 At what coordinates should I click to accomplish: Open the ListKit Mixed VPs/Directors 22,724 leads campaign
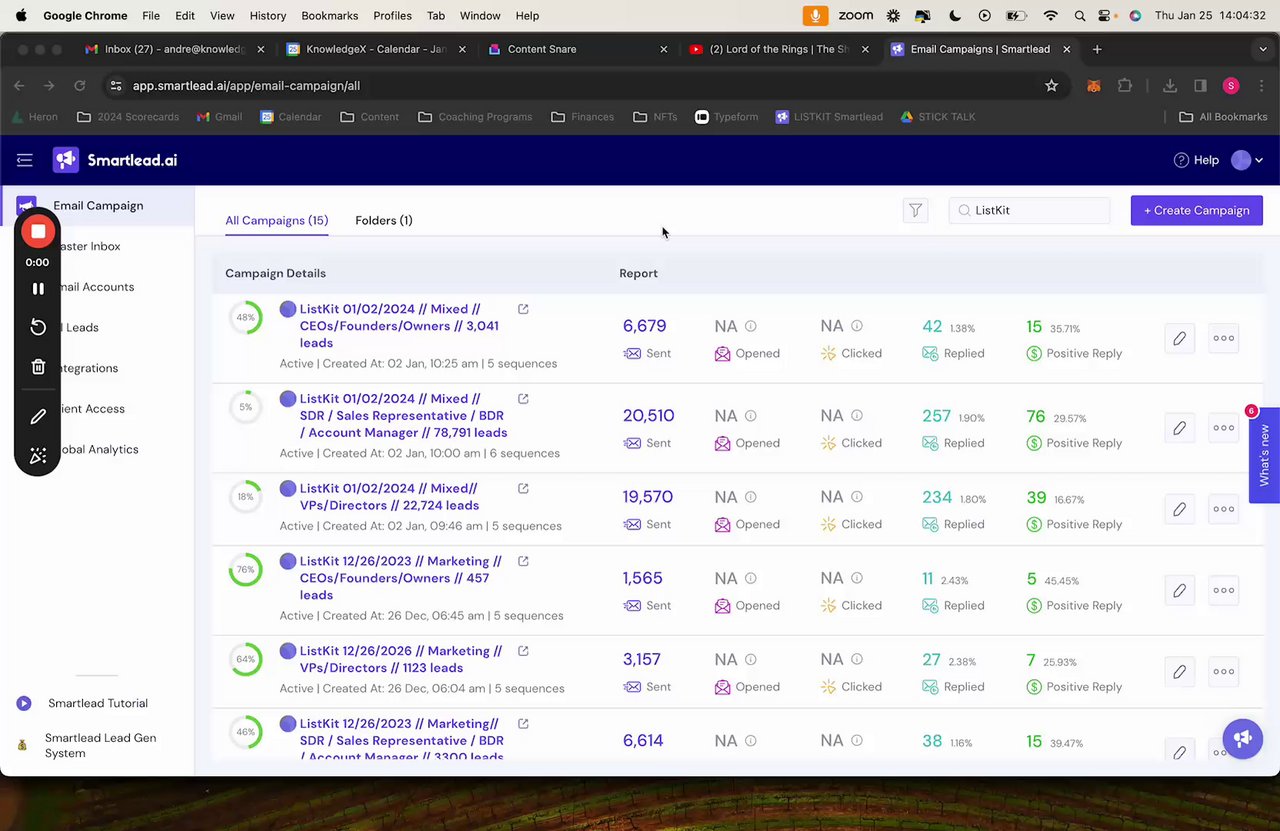click(x=389, y=497)
